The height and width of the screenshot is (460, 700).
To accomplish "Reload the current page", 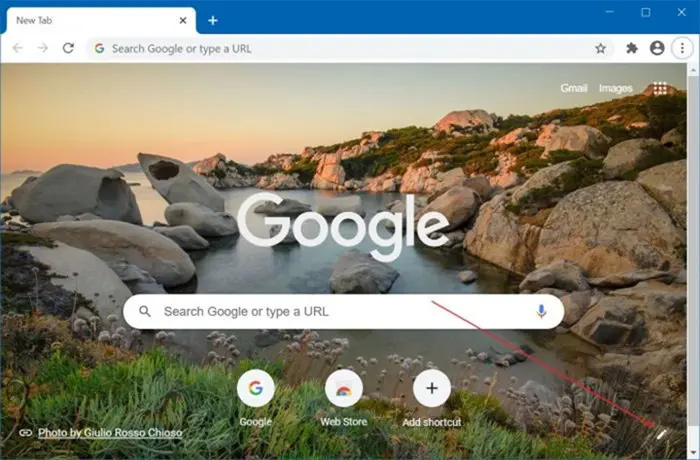I will (x=68, y=48).
